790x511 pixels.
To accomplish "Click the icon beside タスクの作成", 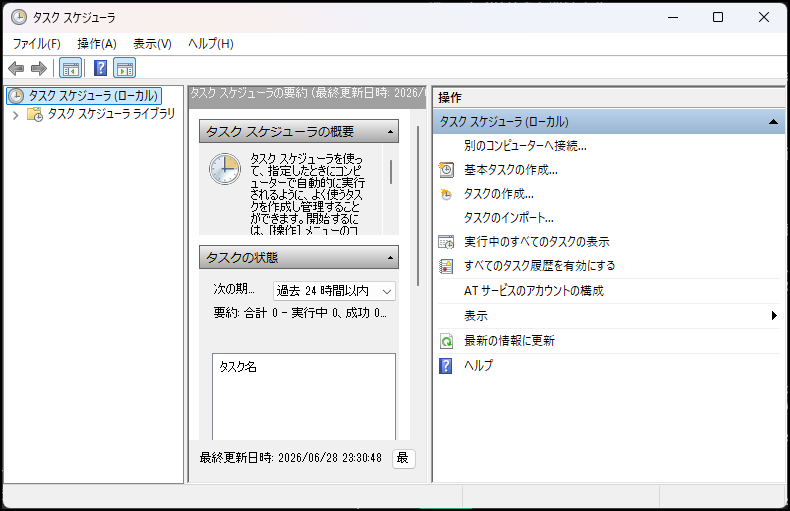I will coord(446,194).
